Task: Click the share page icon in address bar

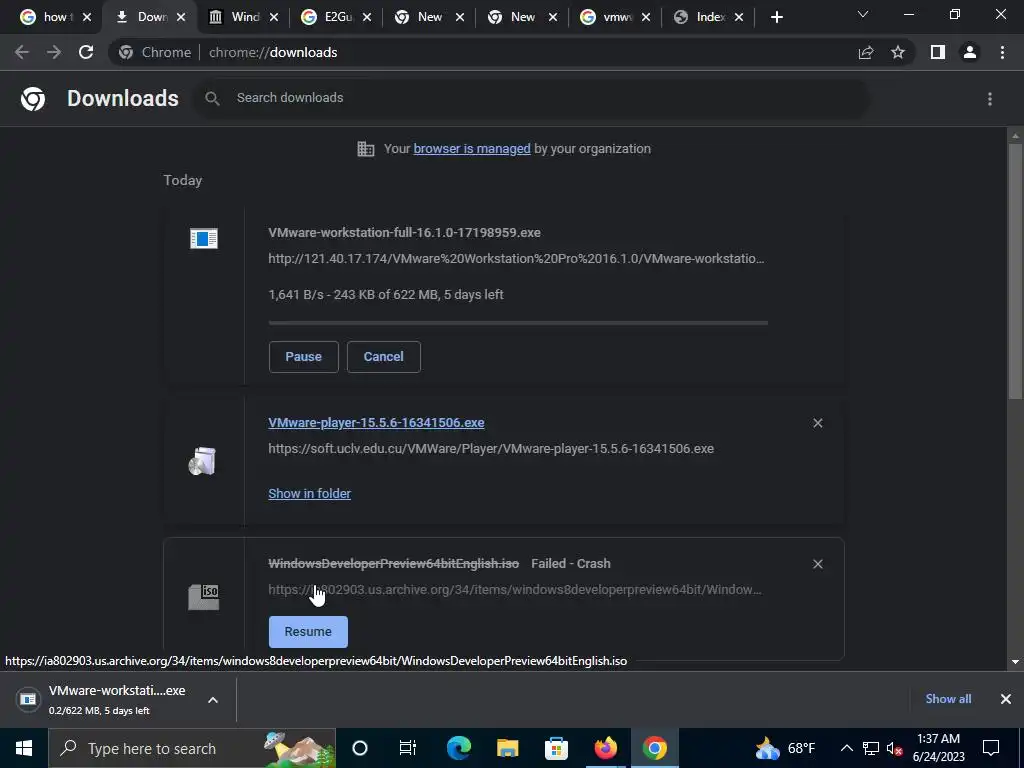Action: pyautogui.click(x=866, y=52)
